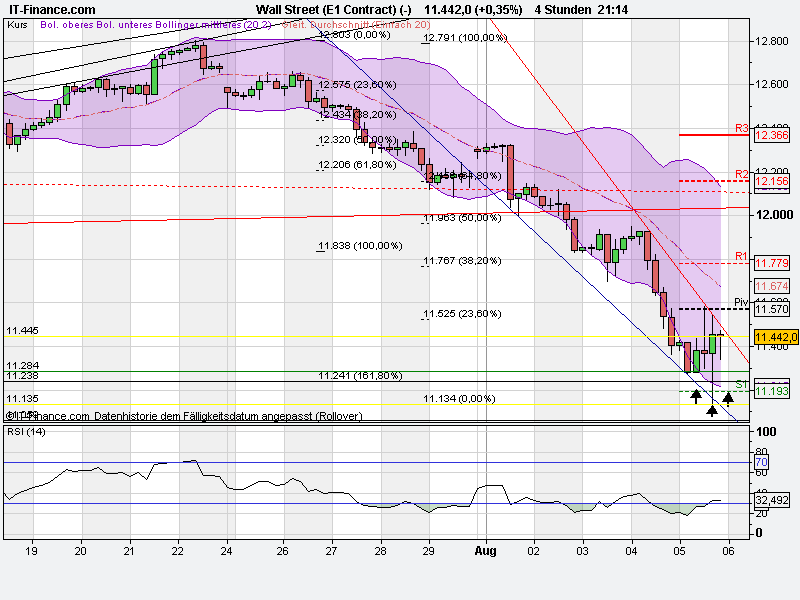800x600 pixels.
Task: Click the red R1 label on chart
Action: [741, 256]
